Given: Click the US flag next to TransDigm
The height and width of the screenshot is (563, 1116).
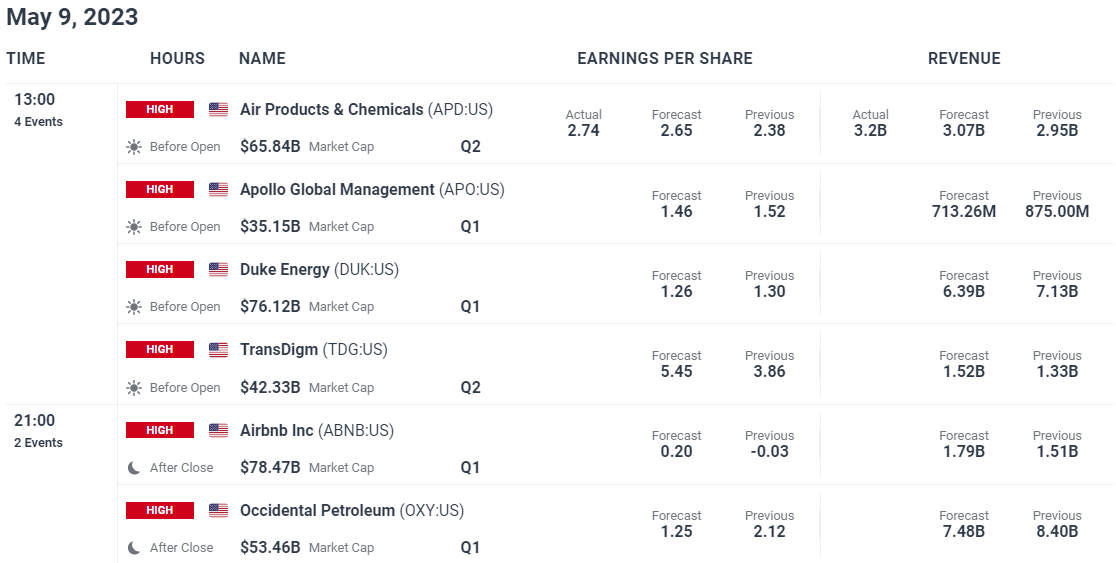Looking at the screenshot, I should [x=219, y=349].
